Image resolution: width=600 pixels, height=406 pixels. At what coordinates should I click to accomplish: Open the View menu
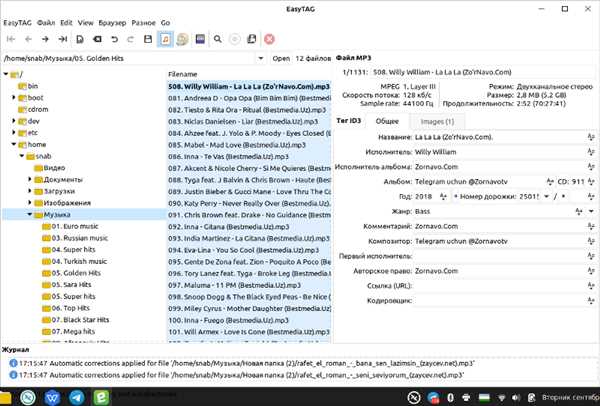click(85, 23)
